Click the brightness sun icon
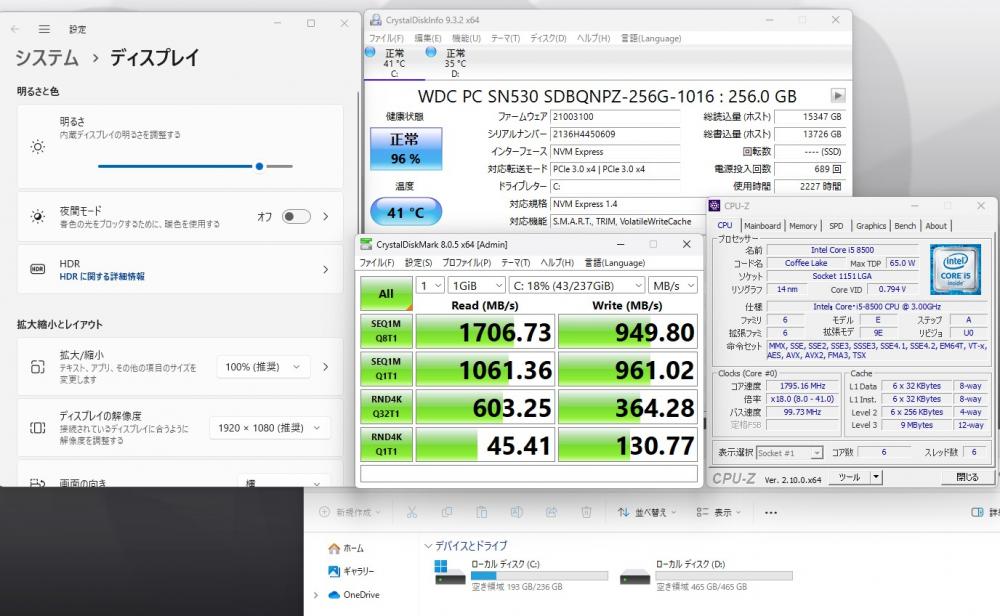The image size is (1000, 616). click(x=38, y=147)
